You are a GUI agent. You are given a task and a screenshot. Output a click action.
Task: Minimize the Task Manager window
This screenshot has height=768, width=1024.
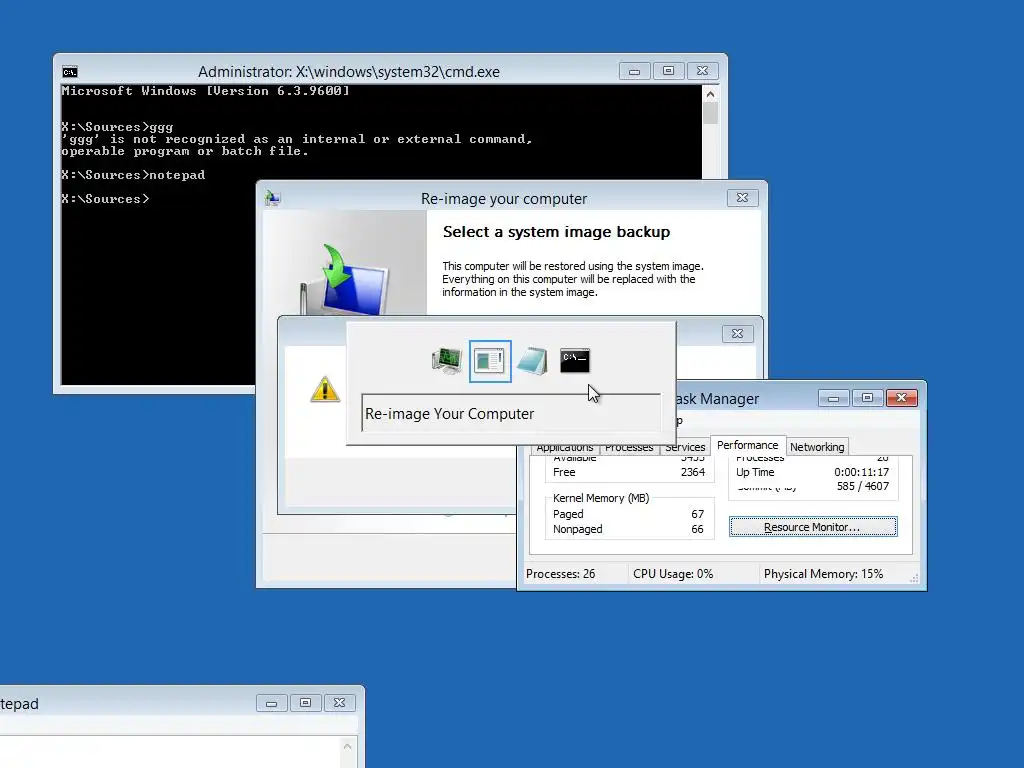pos(833,398)
